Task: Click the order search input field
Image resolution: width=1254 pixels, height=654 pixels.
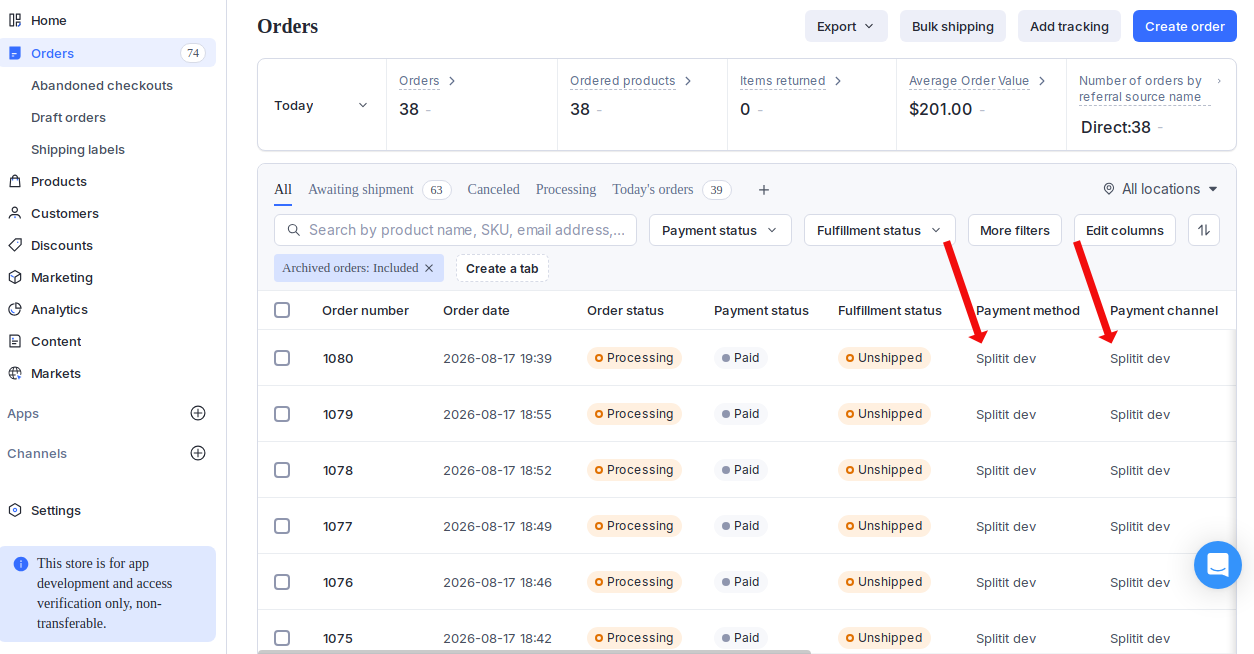Action: click(455, 230)
